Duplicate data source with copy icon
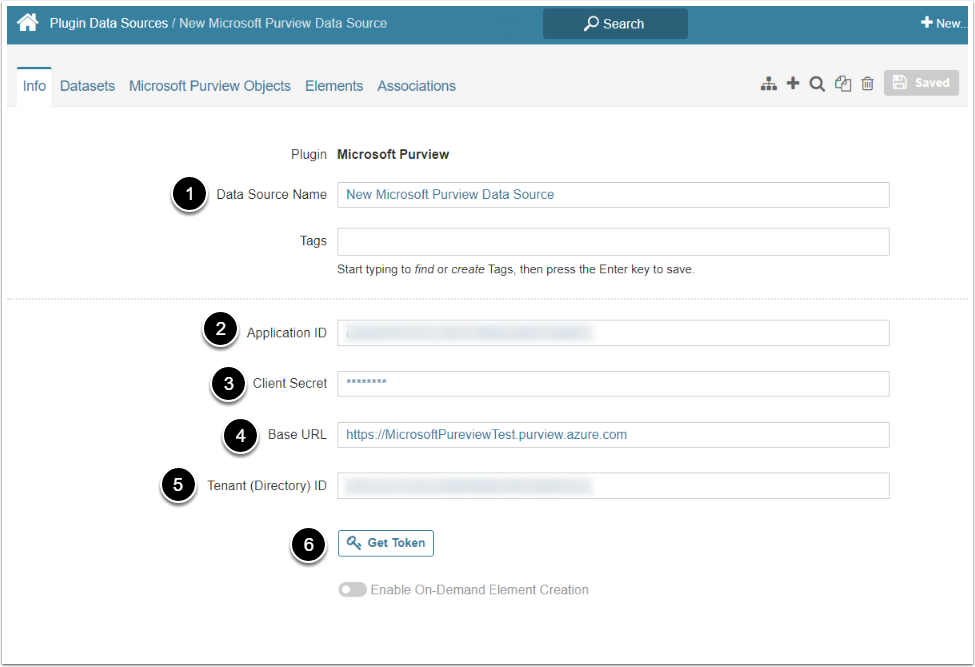Image resolution: width=975 pixels, height=667 pixels. [843, 83]
